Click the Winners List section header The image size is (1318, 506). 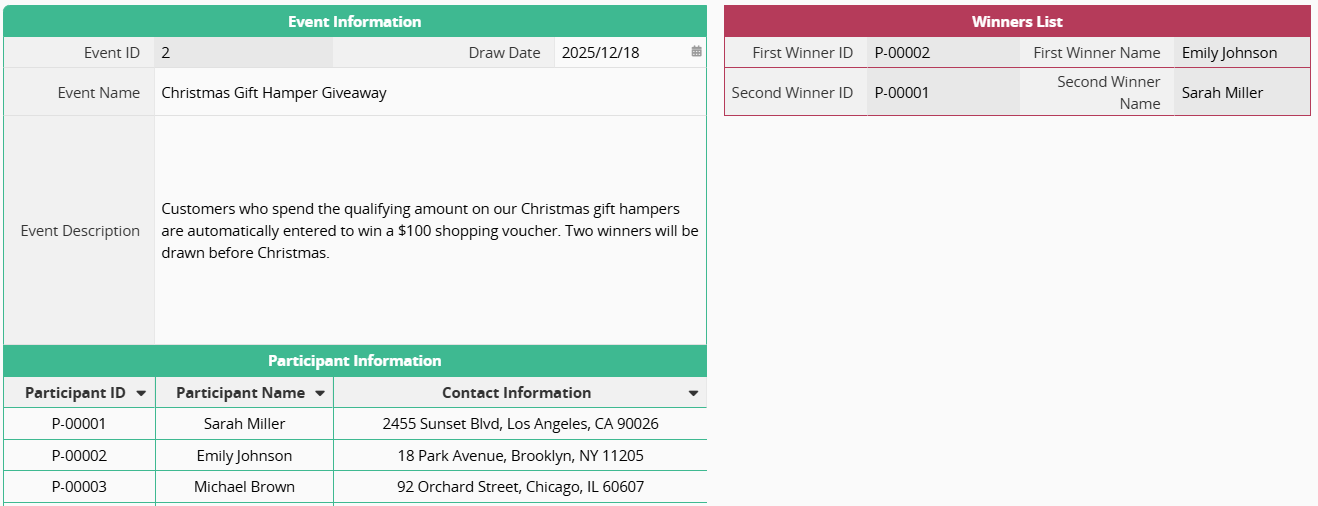[x=1017, y=22]
